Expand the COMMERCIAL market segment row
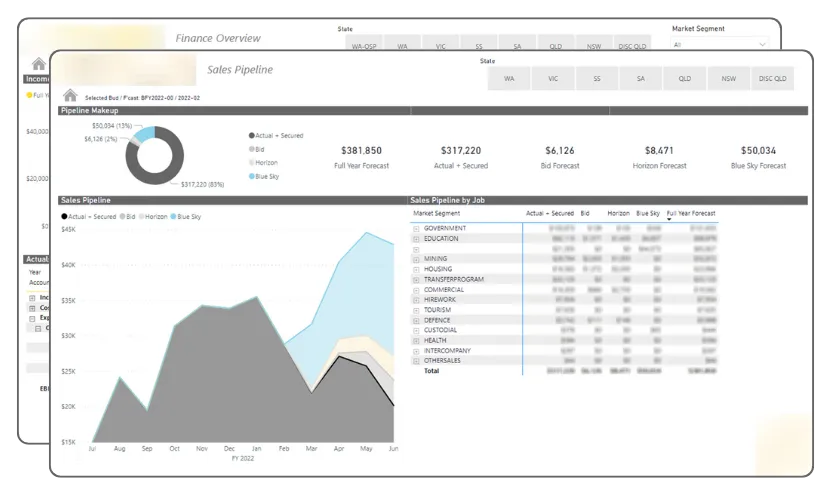The width and height of the screenshot is (831, 495). [417, 290]
